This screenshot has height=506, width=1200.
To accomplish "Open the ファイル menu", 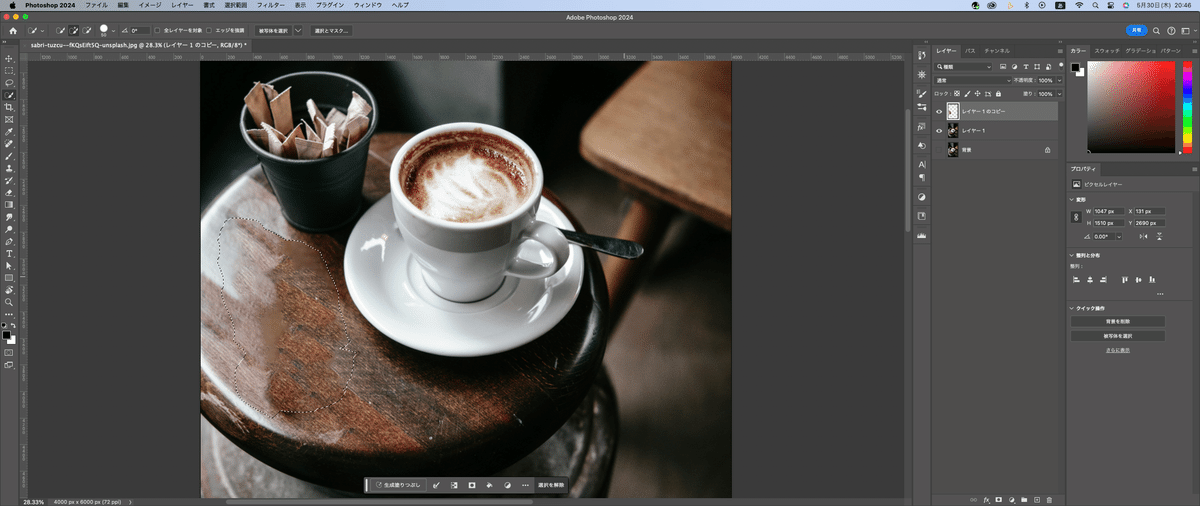I will pos(97,5).
